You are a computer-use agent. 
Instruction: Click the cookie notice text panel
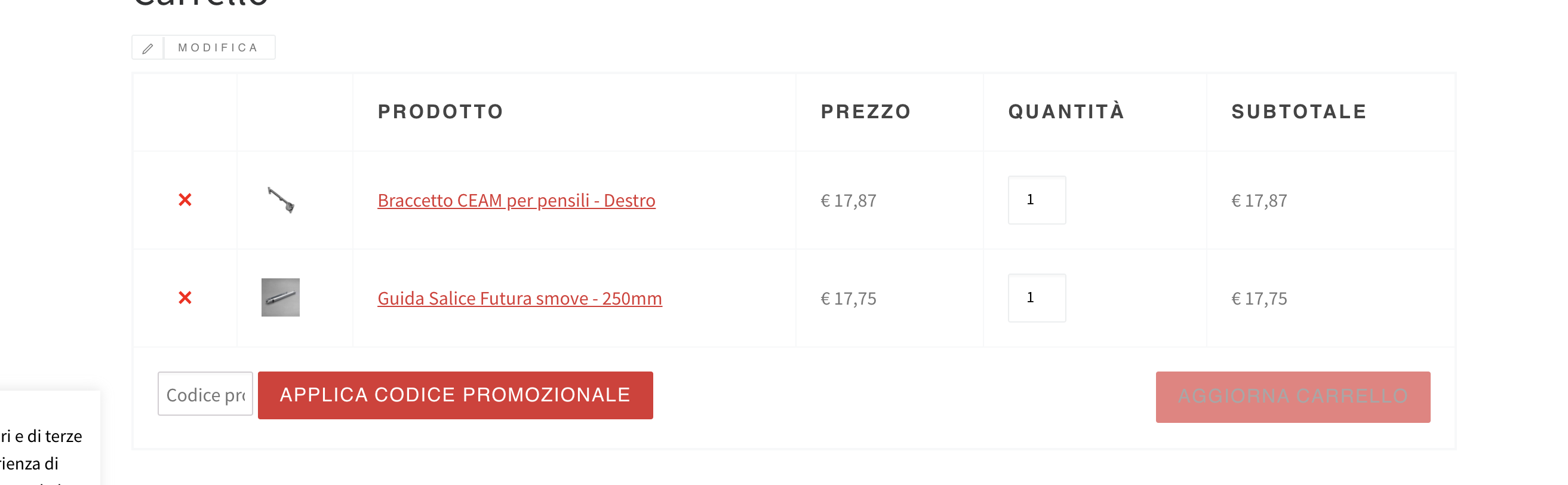tap(50, 438)
